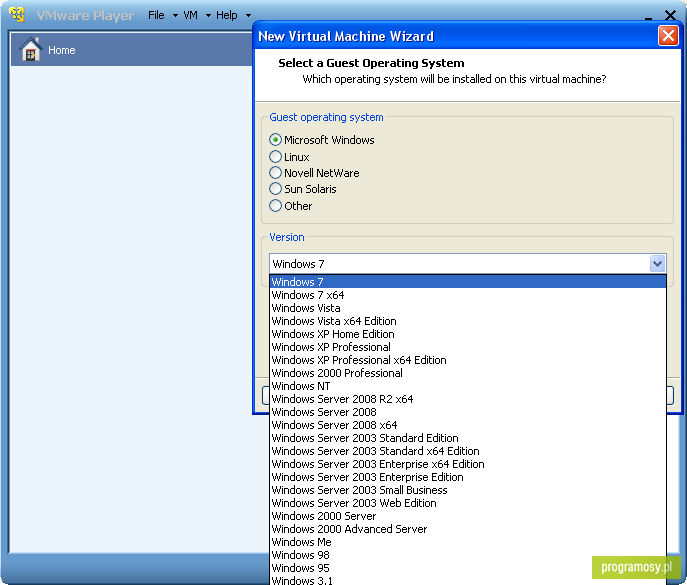This screenshot has height=585, width=687.
Task: Choose Novell NetWare as guest OS
Action: click(275, 173)
